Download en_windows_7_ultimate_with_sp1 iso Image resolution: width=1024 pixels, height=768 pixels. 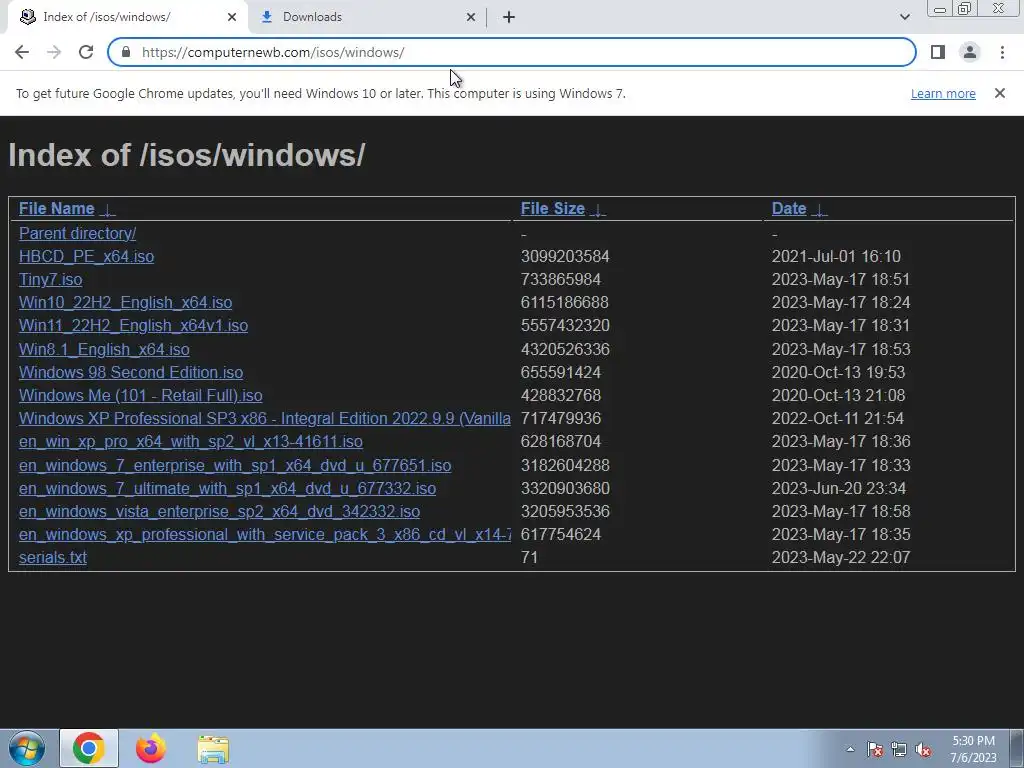(227, 488)
